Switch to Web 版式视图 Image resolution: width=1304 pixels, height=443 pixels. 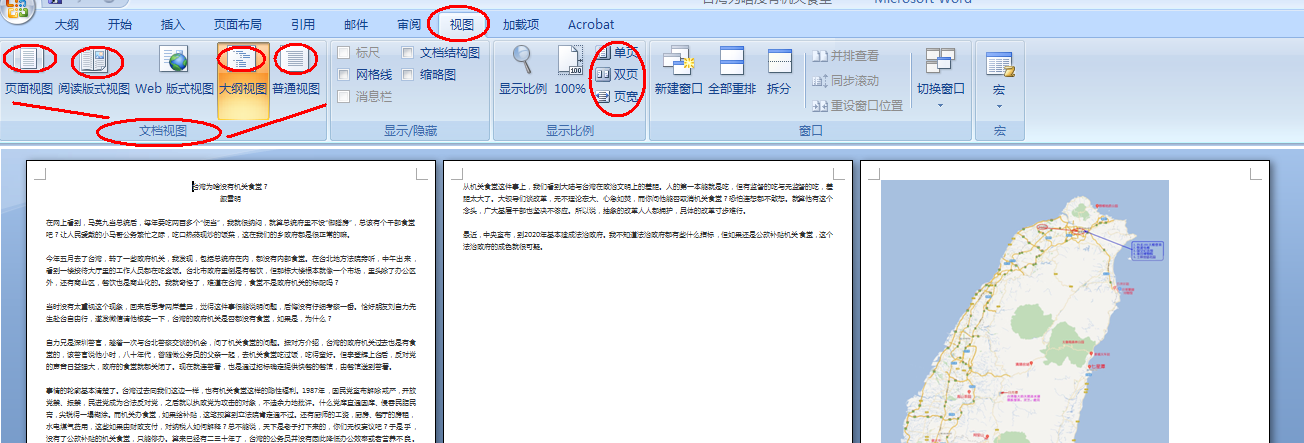[175, 70]
